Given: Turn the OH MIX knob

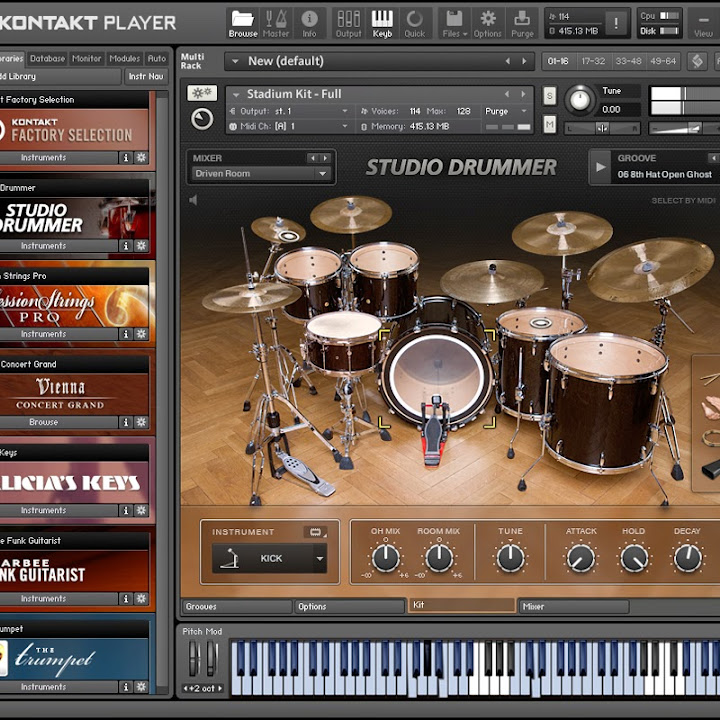Looking at the screenshot, I should (x=386, y=557).
